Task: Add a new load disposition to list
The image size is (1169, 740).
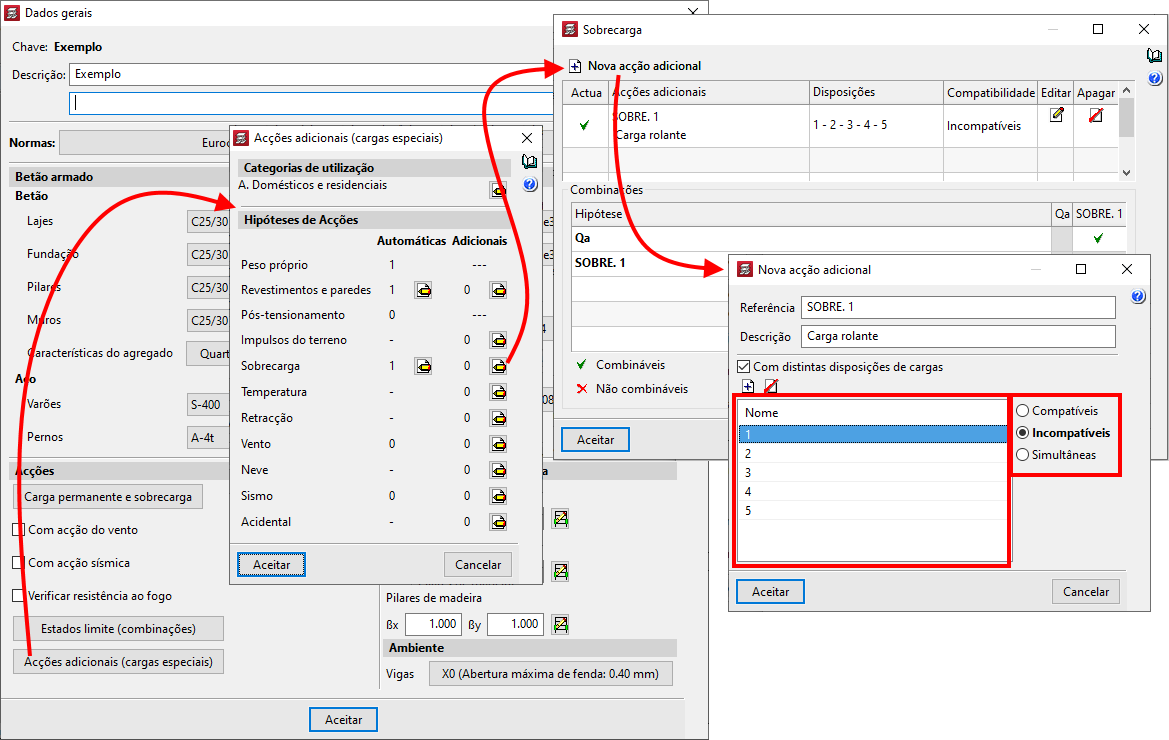Action: click(749, 386)
